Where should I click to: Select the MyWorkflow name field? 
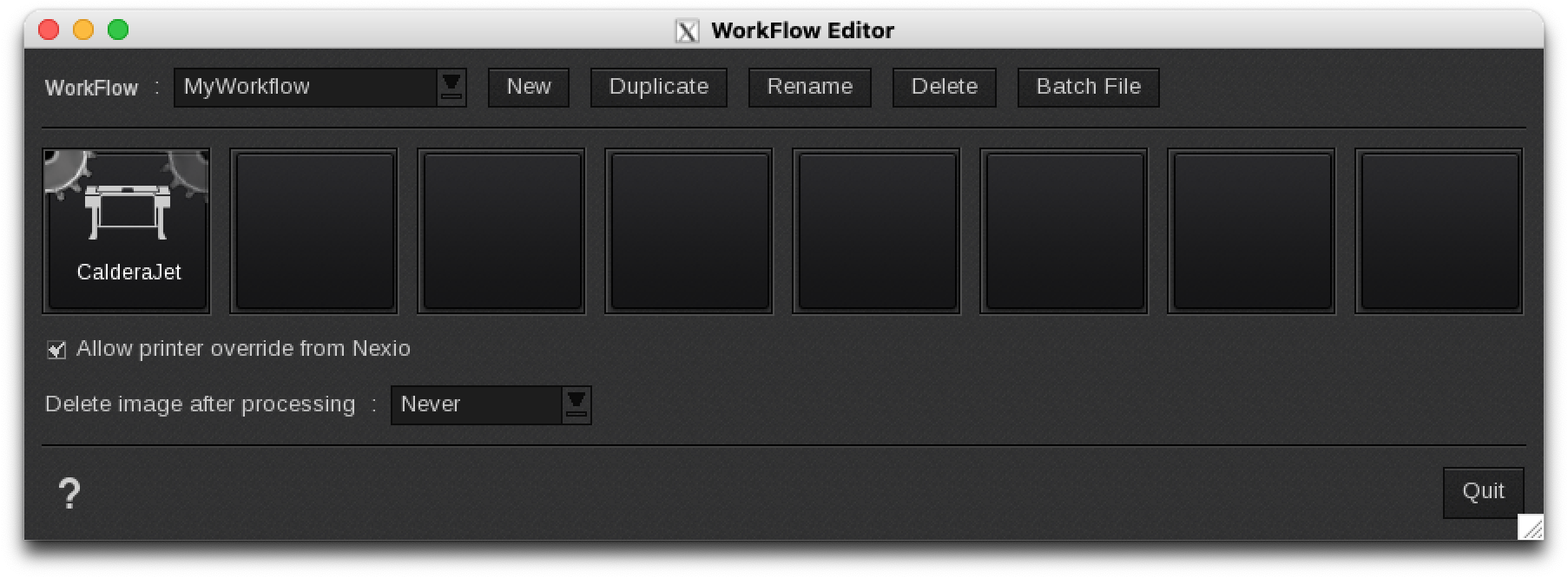pos(304,87)
